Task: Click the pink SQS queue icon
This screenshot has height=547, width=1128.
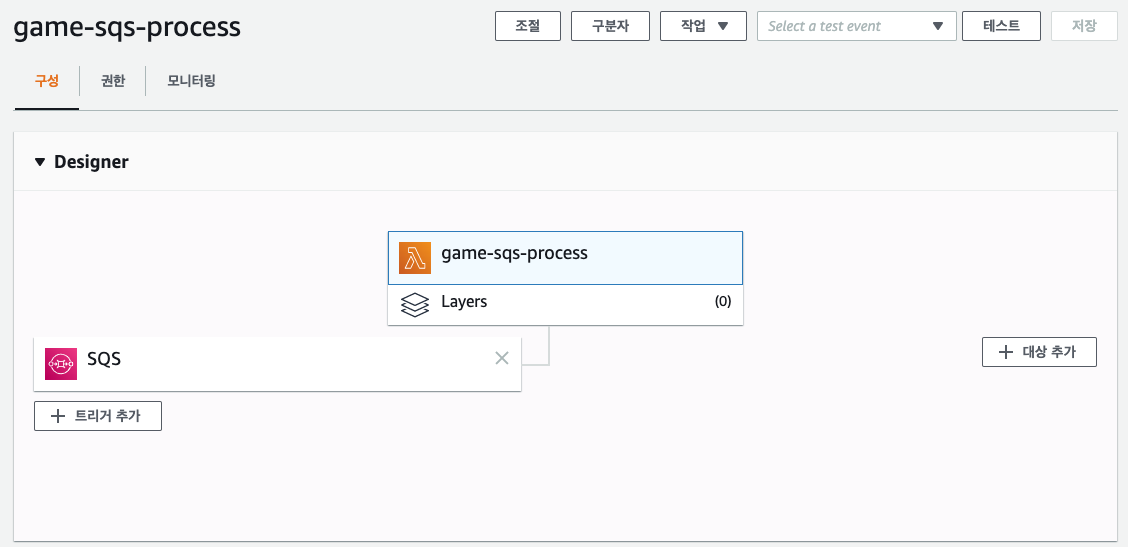Action: 60,364
